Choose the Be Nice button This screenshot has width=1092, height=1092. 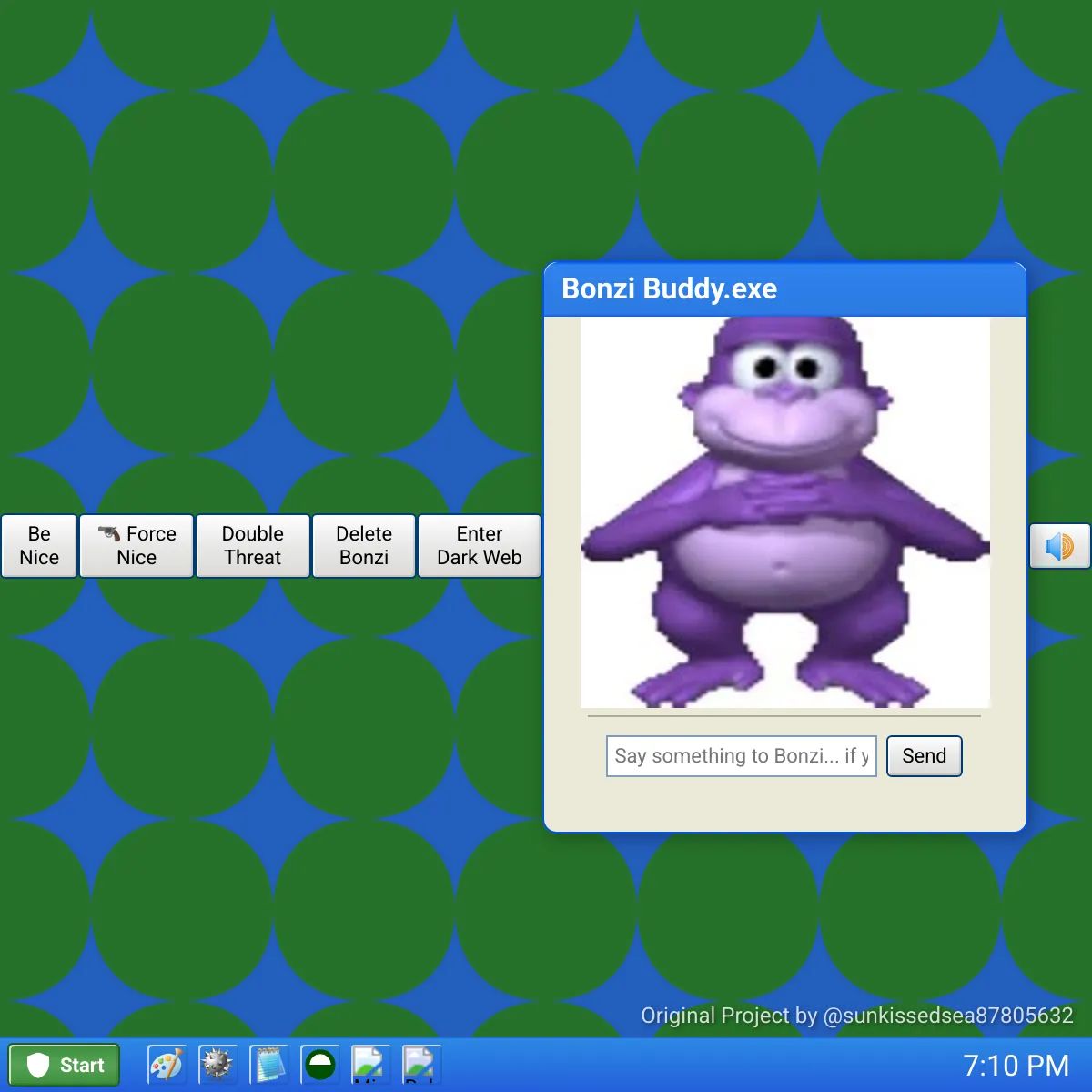click(39, 546)
